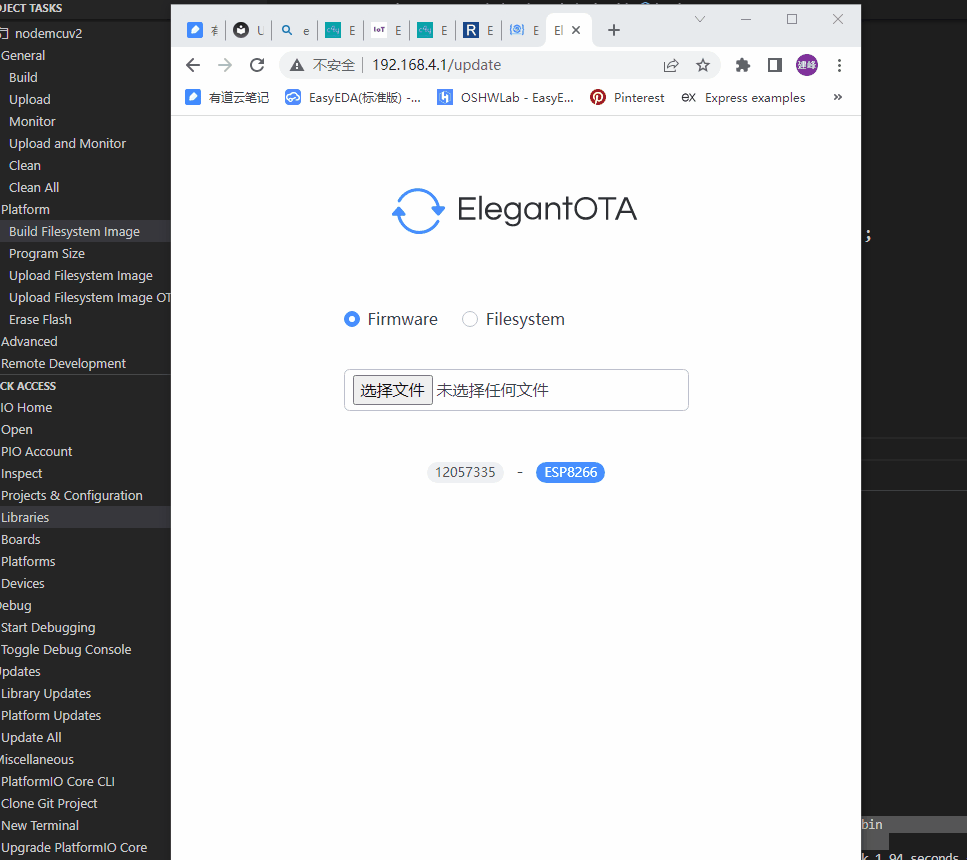Click Start Debugging
Viewport: 967px width, 860px height.
[x=48, y=627]
